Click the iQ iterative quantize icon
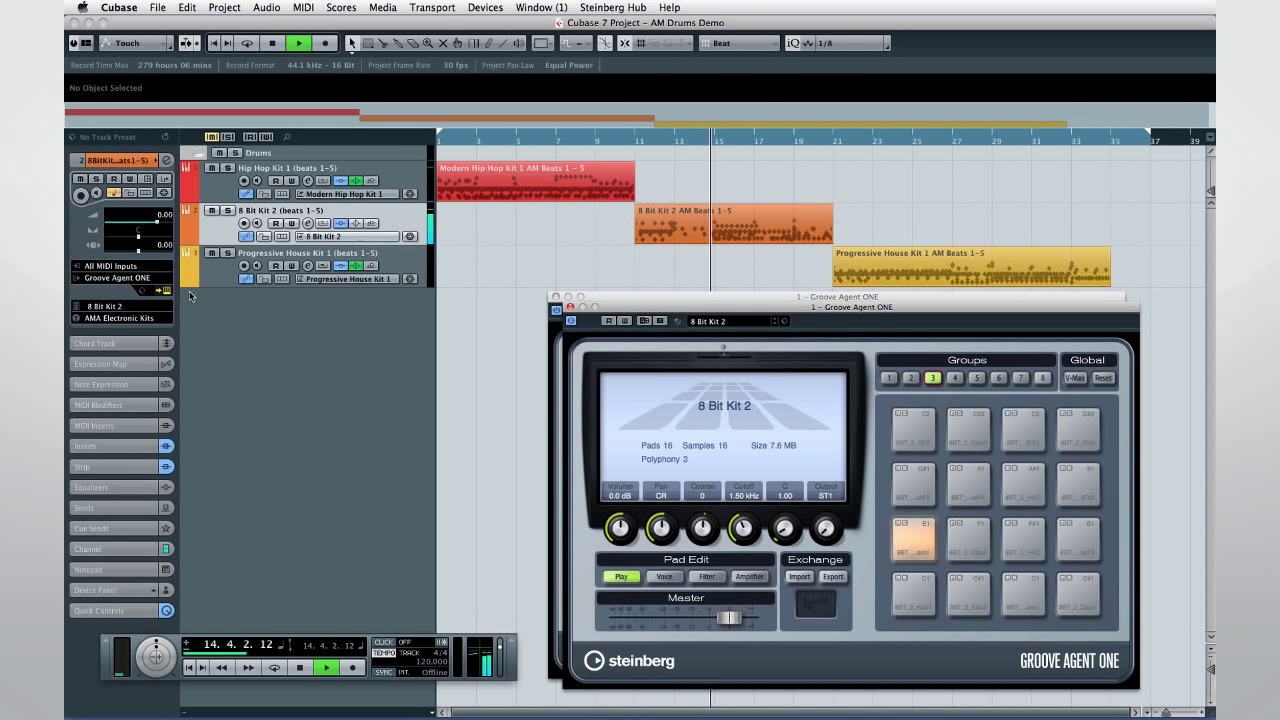This screenshot has height=720, width=1280. (793, 43)
